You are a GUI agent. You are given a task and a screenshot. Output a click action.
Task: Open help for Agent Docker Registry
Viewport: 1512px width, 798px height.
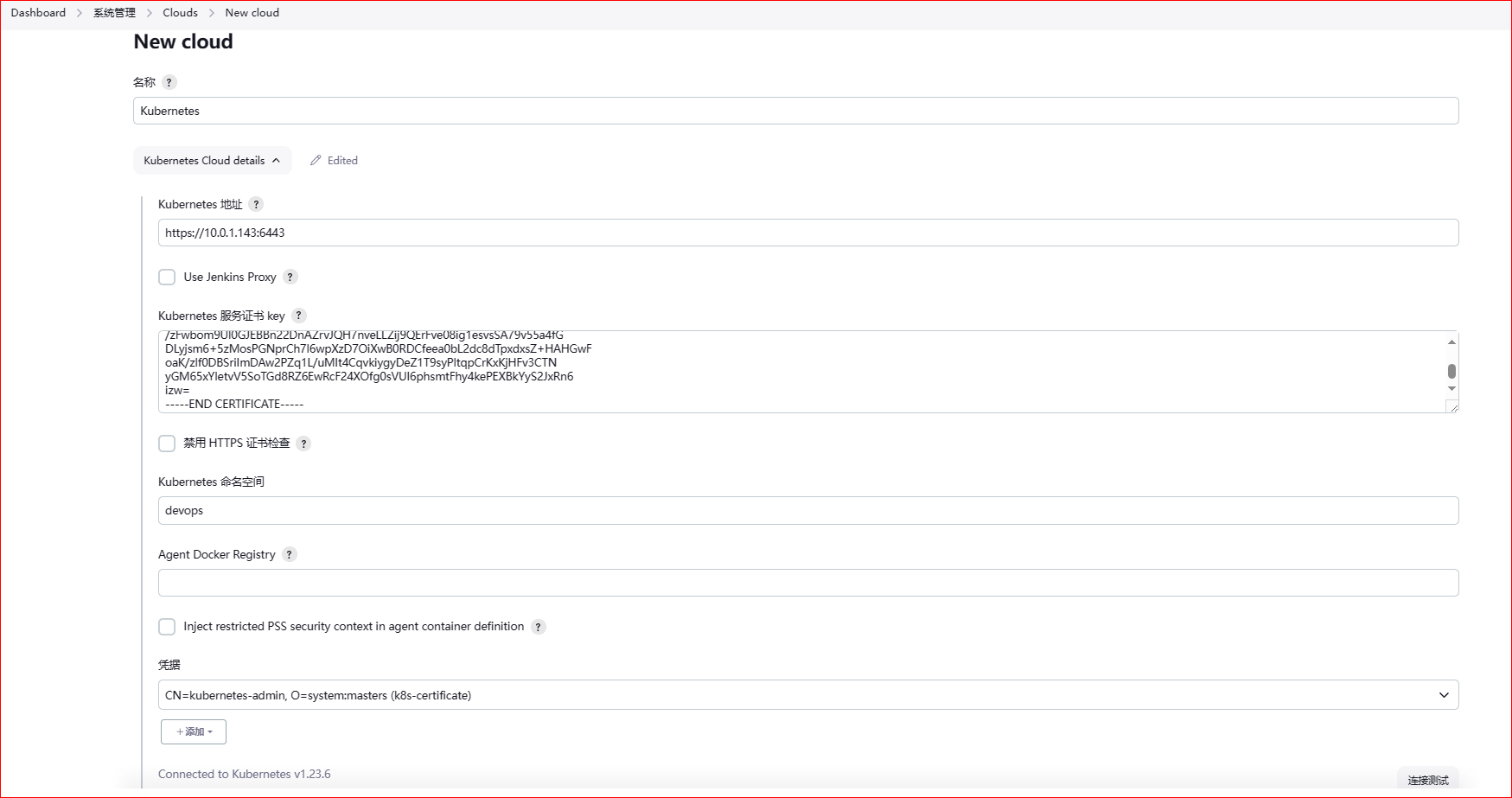pyautogui.click(x=290, y=554)
